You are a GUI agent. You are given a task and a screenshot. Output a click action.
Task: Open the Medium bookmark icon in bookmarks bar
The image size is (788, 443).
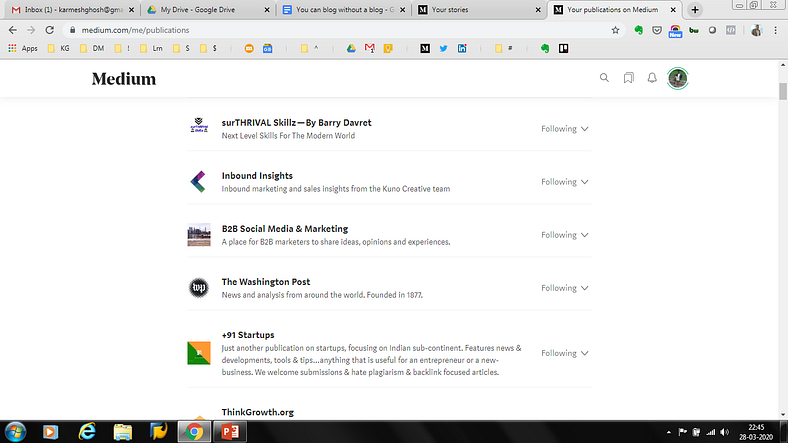[x=425, y=48]
